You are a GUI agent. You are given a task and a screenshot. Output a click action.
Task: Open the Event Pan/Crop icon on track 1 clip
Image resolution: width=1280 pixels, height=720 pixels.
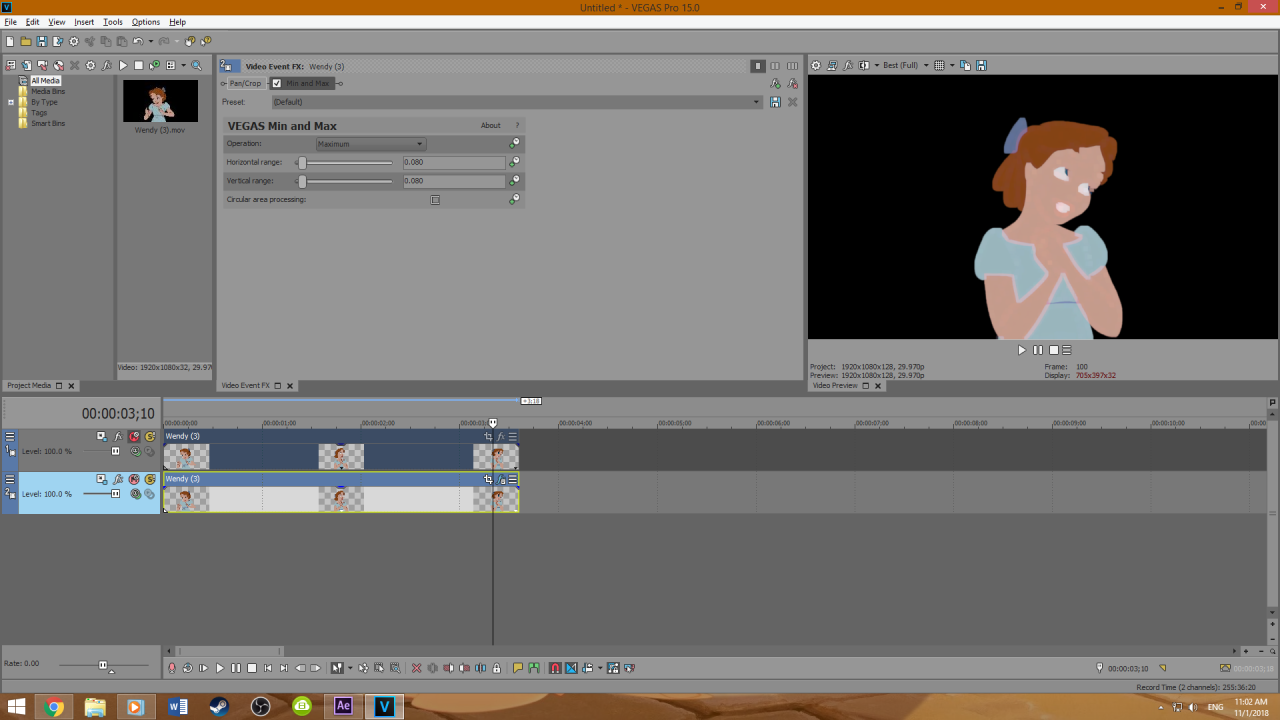tap(488, 436)
